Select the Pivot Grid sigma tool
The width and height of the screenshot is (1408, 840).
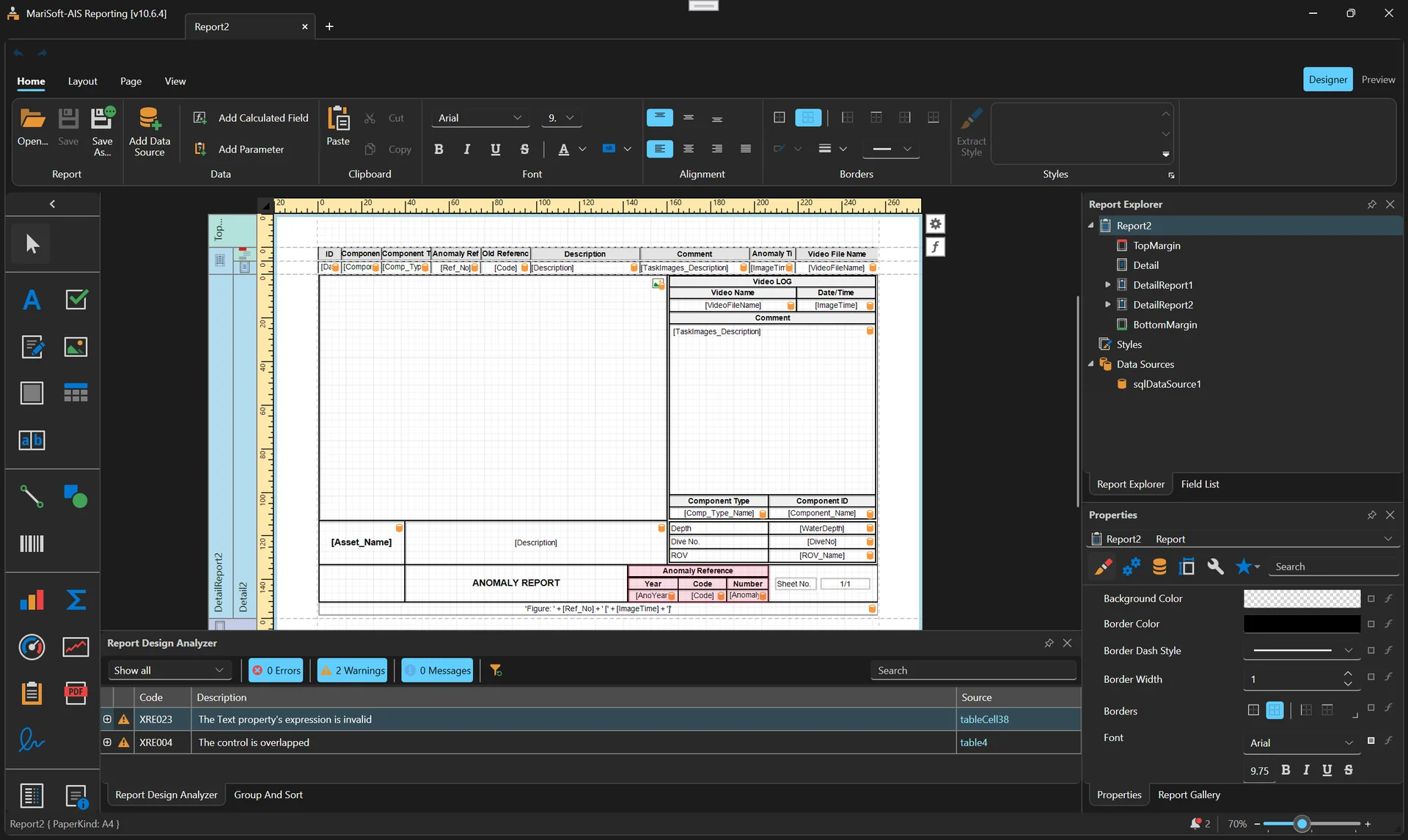(x=76, y=600)
